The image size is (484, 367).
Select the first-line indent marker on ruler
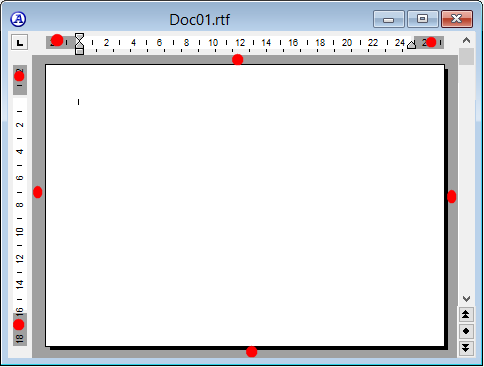point(79,37)
